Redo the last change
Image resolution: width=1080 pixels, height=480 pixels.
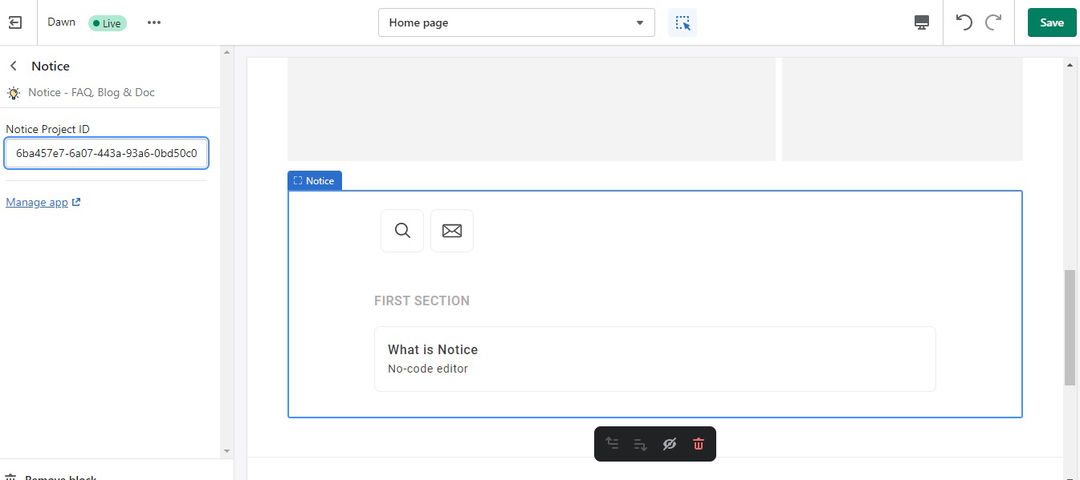click(x=993, y=23)
